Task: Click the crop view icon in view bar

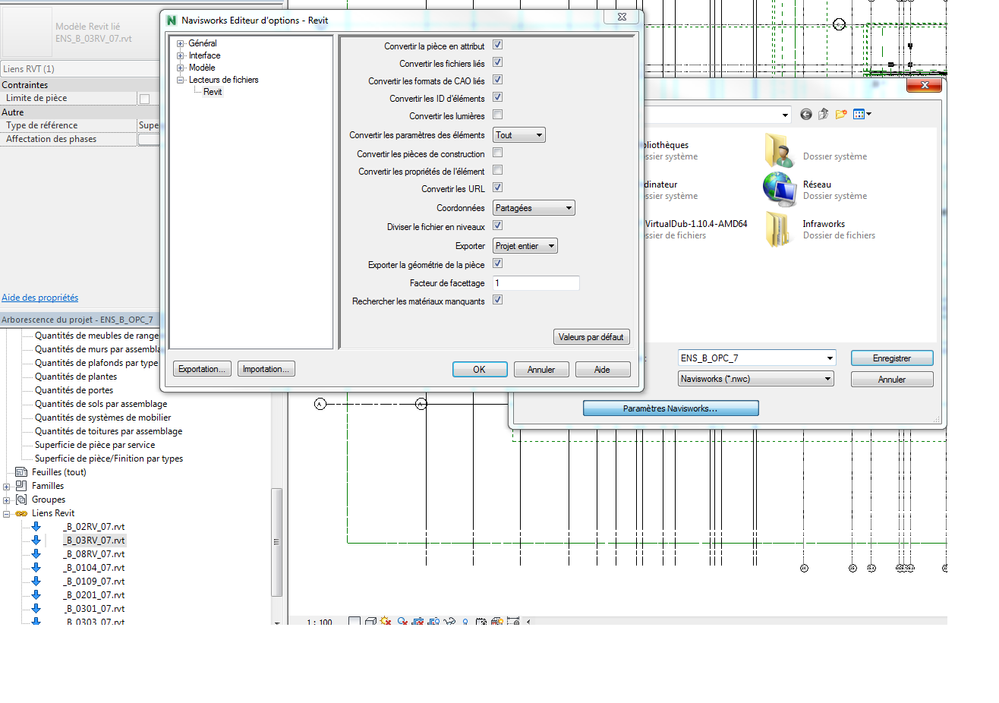Action: click(418, 621)
